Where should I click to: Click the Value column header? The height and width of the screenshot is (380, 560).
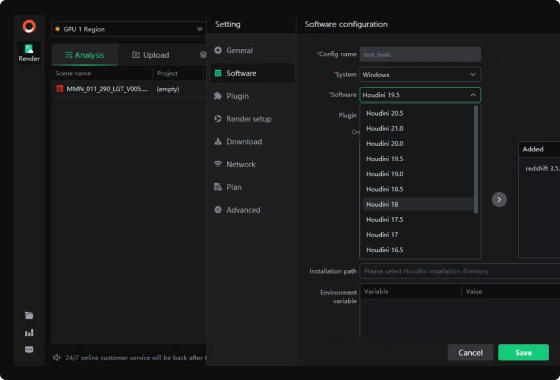coord(474,291)
